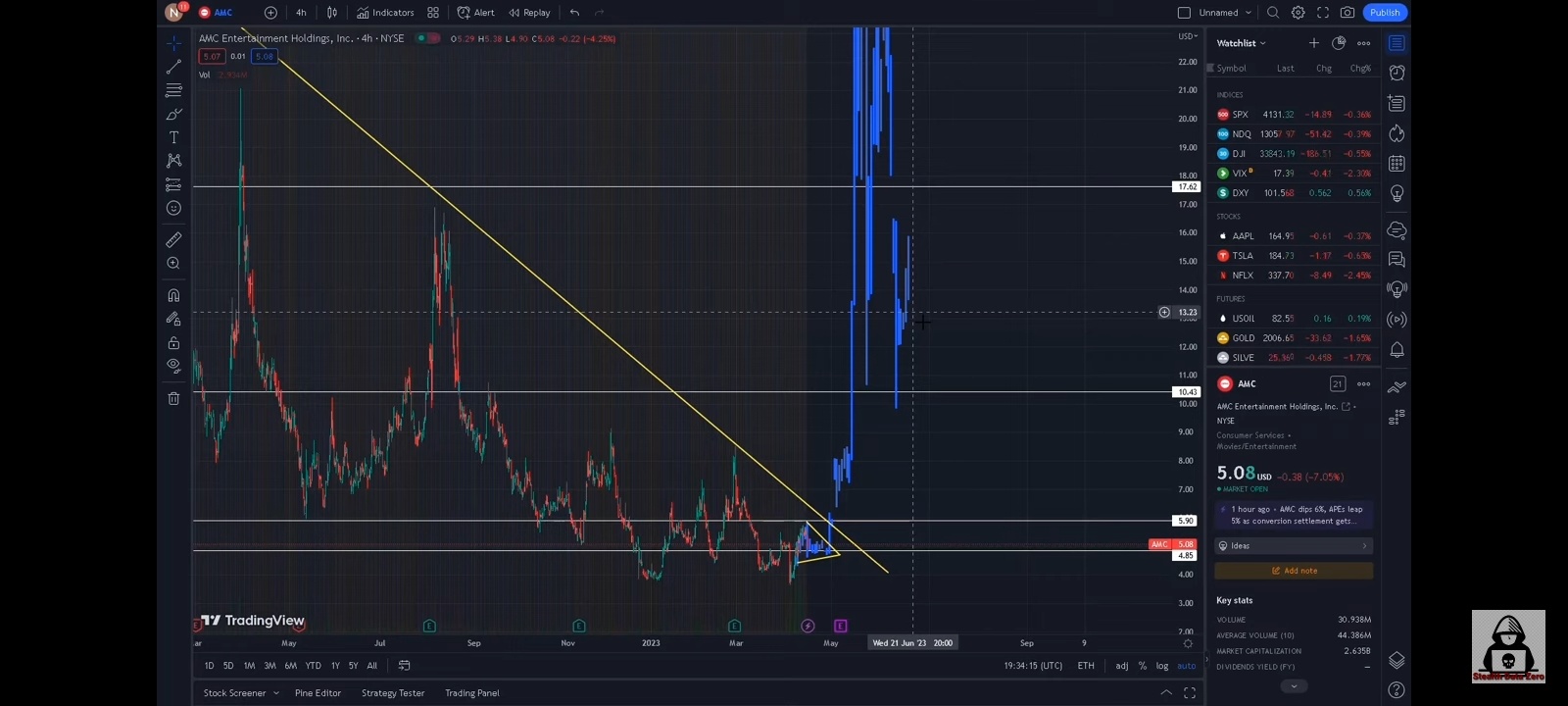Add symbol with compare plus icon
1568x706 pixels.
270,13
